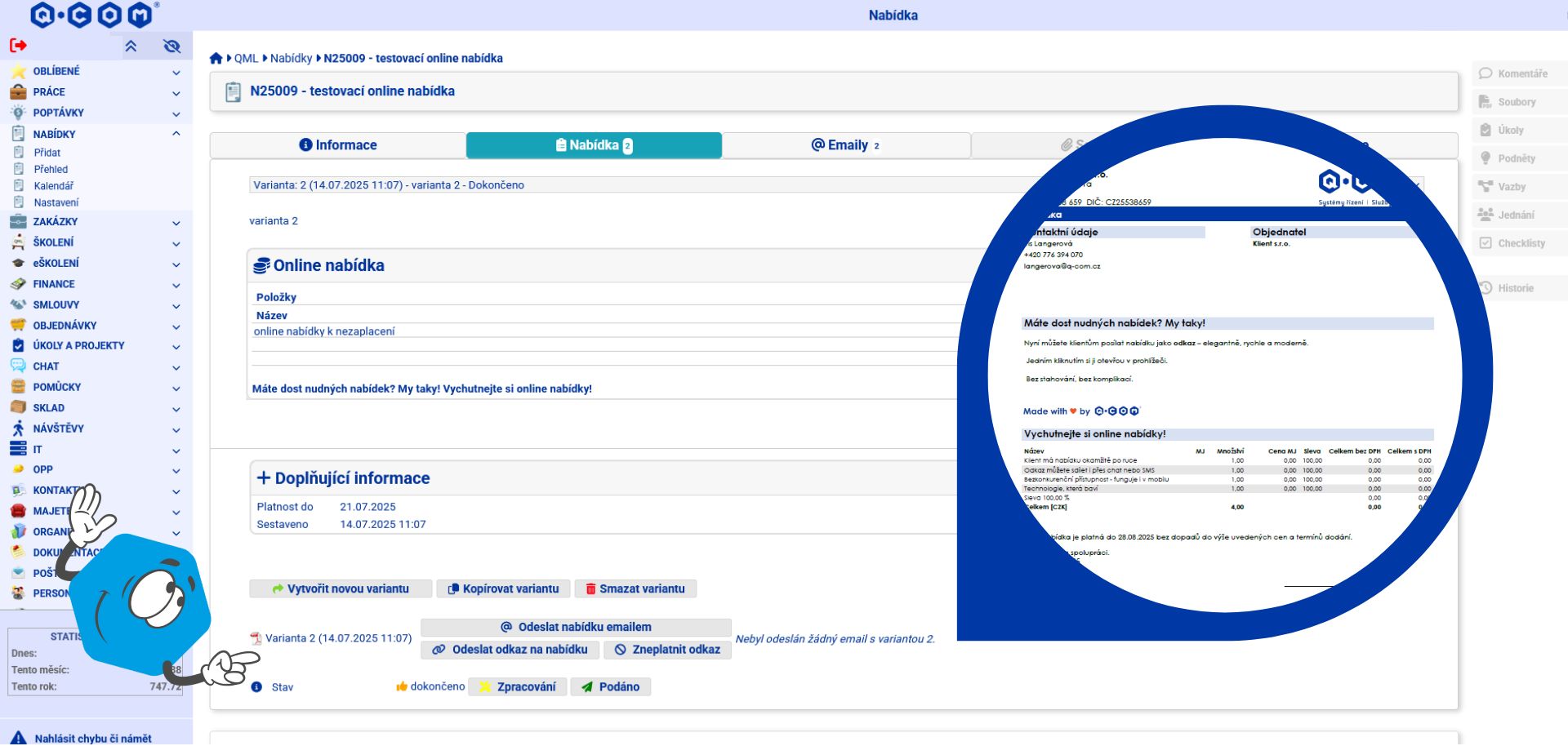
Task: Click Zneplatnit odkaz button
Action: 668,650
